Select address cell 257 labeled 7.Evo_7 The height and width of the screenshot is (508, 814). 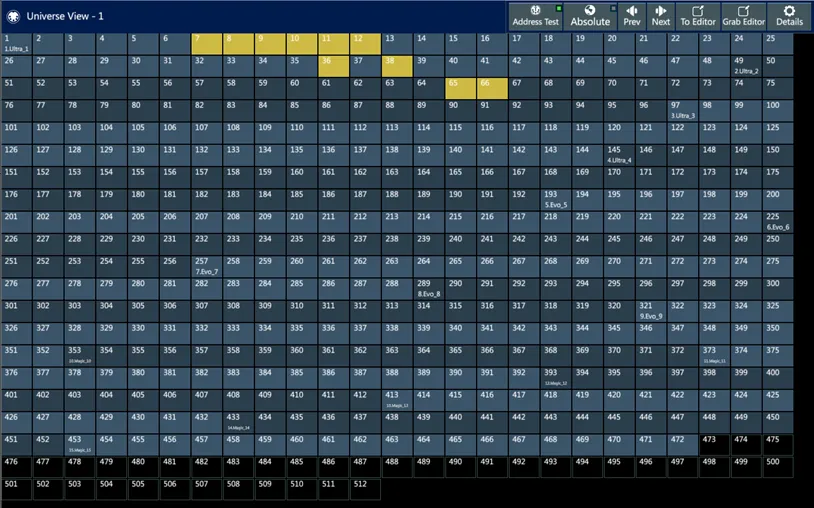(x=207, y=267)
